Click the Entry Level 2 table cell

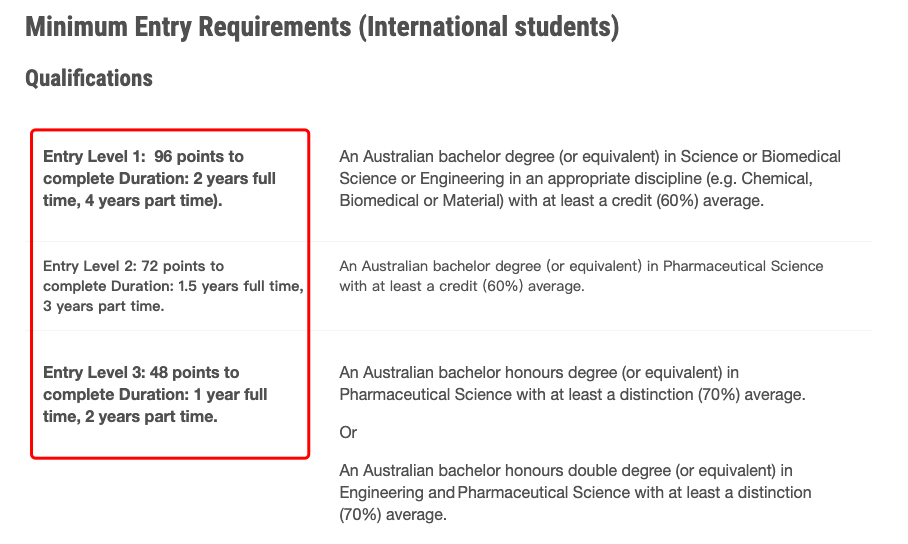pyautogui.click(x=170, y=286)
